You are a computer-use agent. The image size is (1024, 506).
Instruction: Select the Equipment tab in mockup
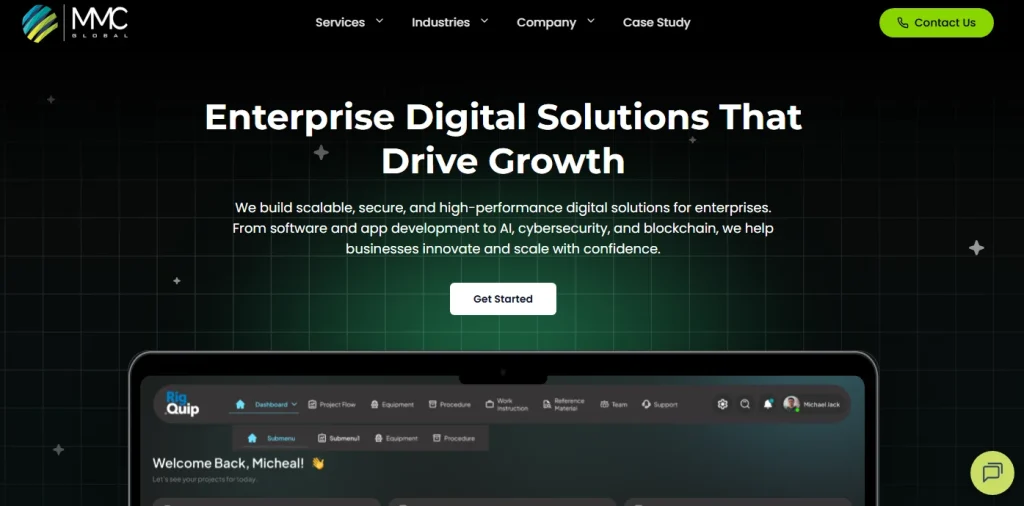click(x=392, y=404)
